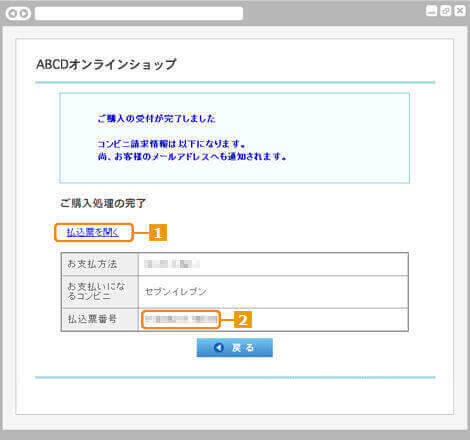This screenshot has height=440, width=470.
Task: Click the メールアドレスへも通知されます line
Action: pyautogui.click(x=192, y=156)
